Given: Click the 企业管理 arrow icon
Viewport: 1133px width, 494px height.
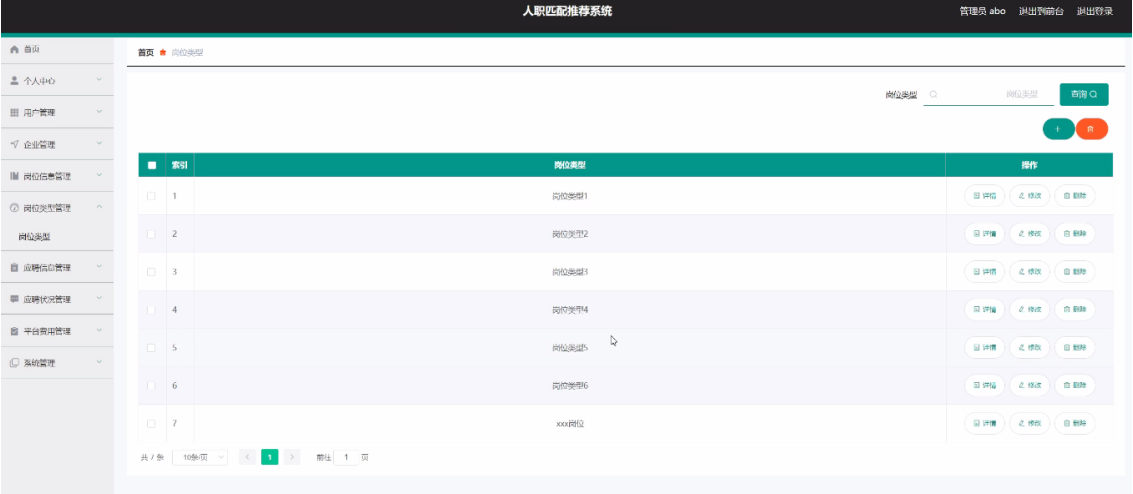Looking at the screenshot, I should click(x=14, y=144).
